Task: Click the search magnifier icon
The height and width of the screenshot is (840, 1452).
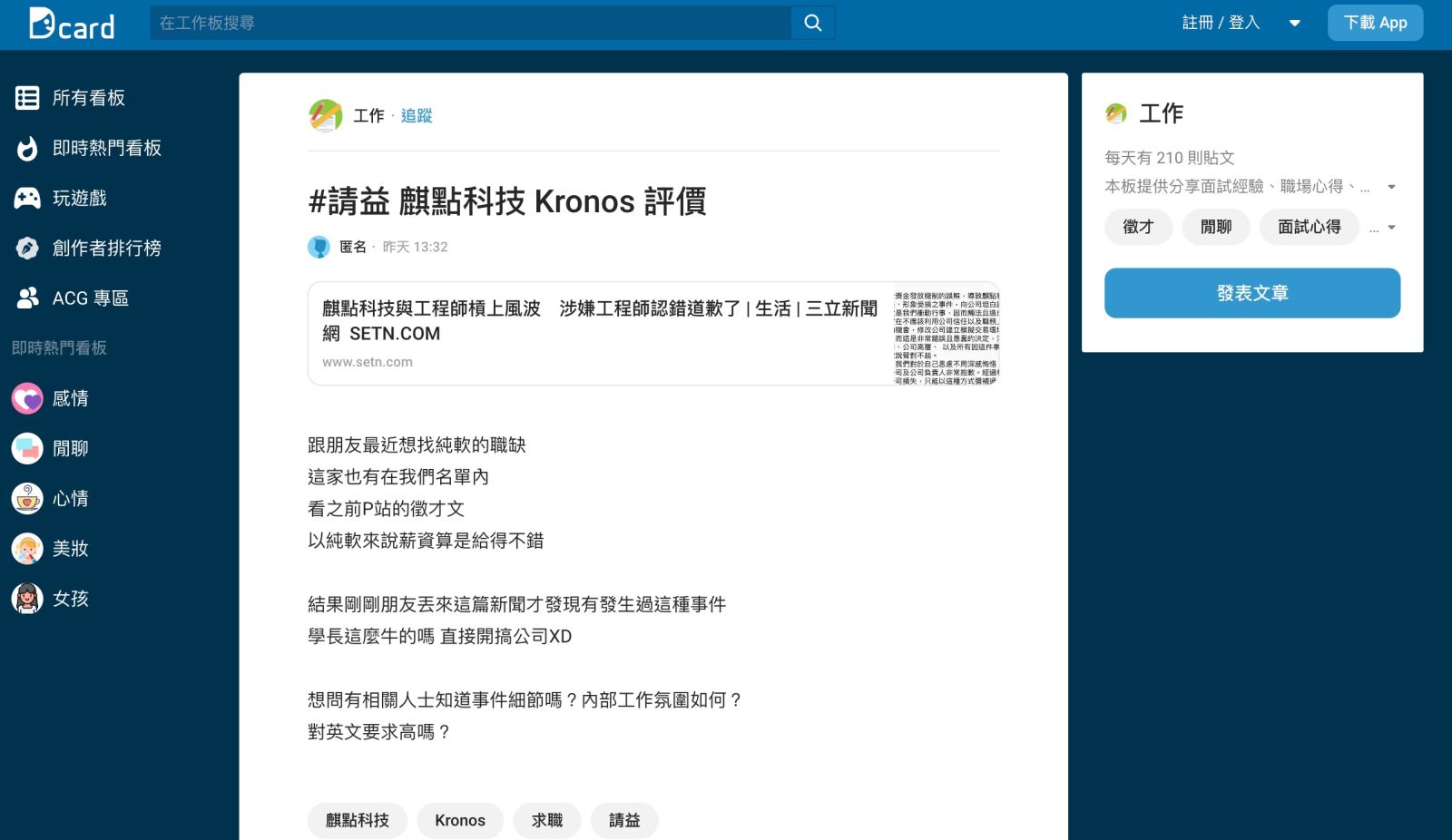Action: [813, 23]
